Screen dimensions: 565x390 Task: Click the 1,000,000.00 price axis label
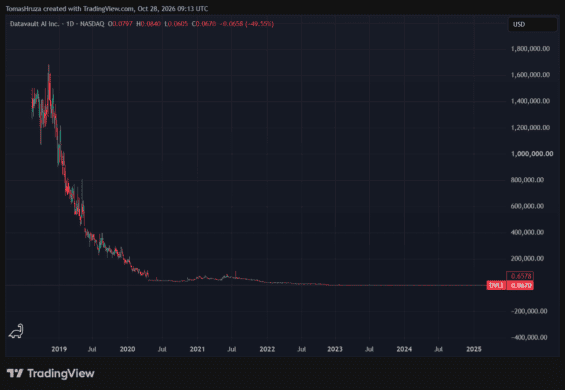pos(532,154)
